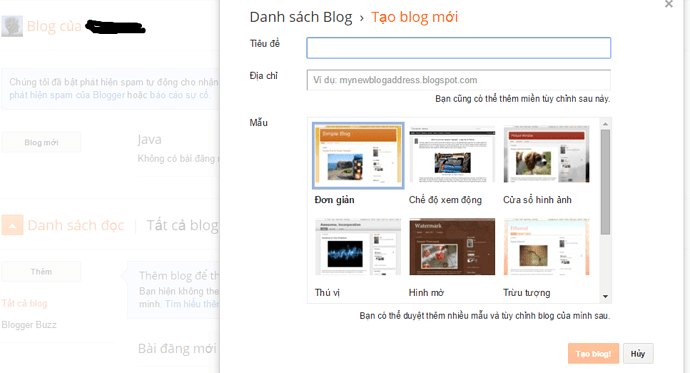This screenshot has width=690, height=373.
Task: Cancel with the Hủy button
Action: pyautogui.click(x=638, y=354)
